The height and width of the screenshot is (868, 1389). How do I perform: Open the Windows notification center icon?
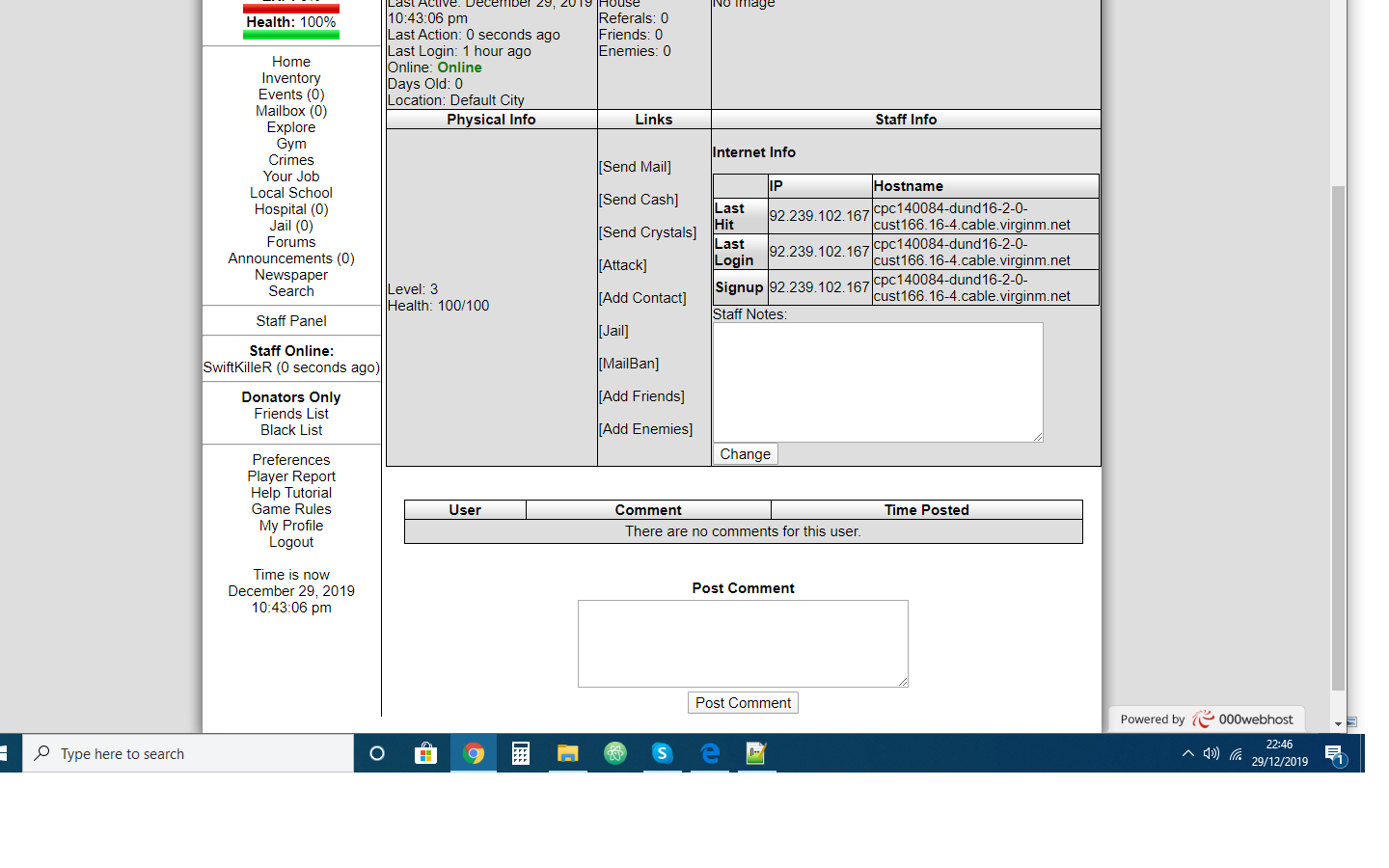pos(1334,754)
